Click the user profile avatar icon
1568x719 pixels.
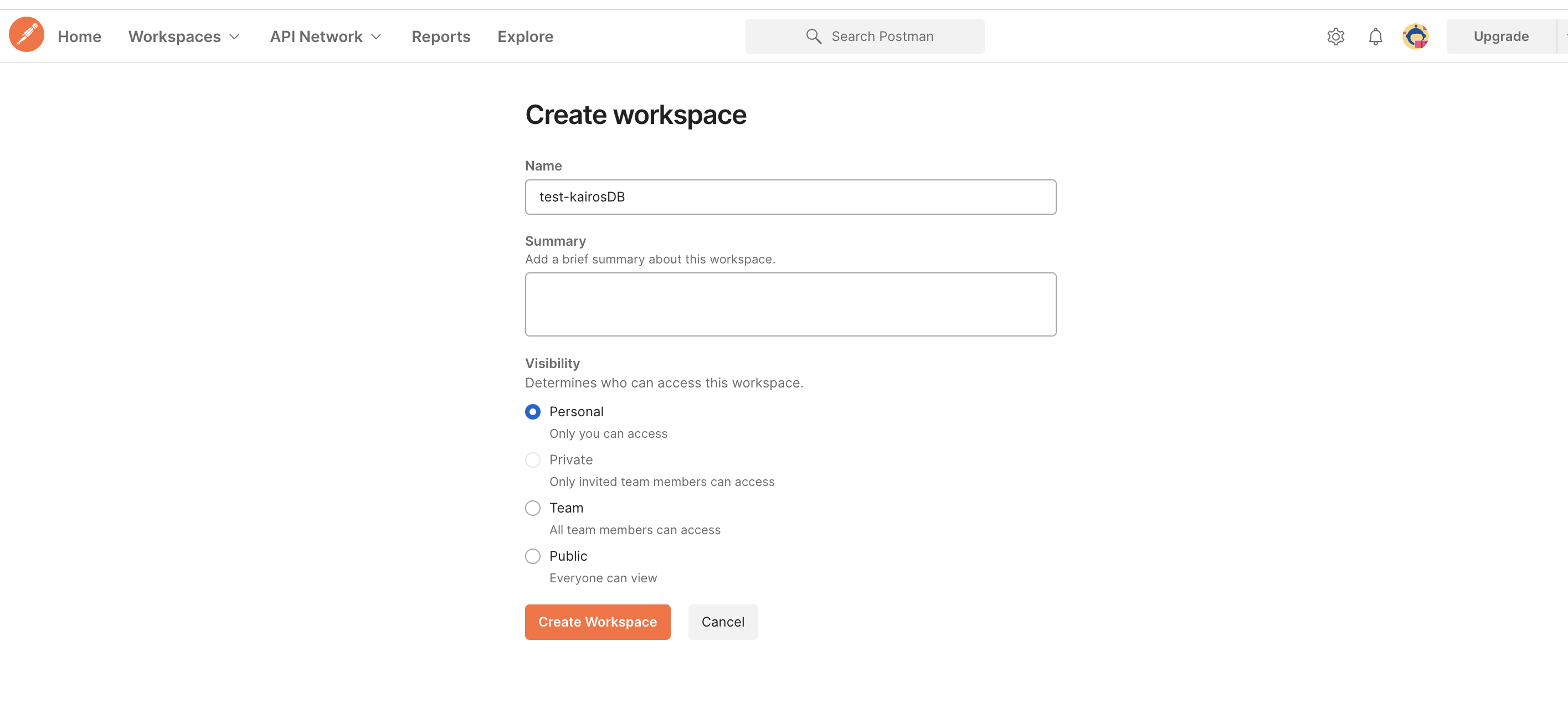click(1415, 35)
